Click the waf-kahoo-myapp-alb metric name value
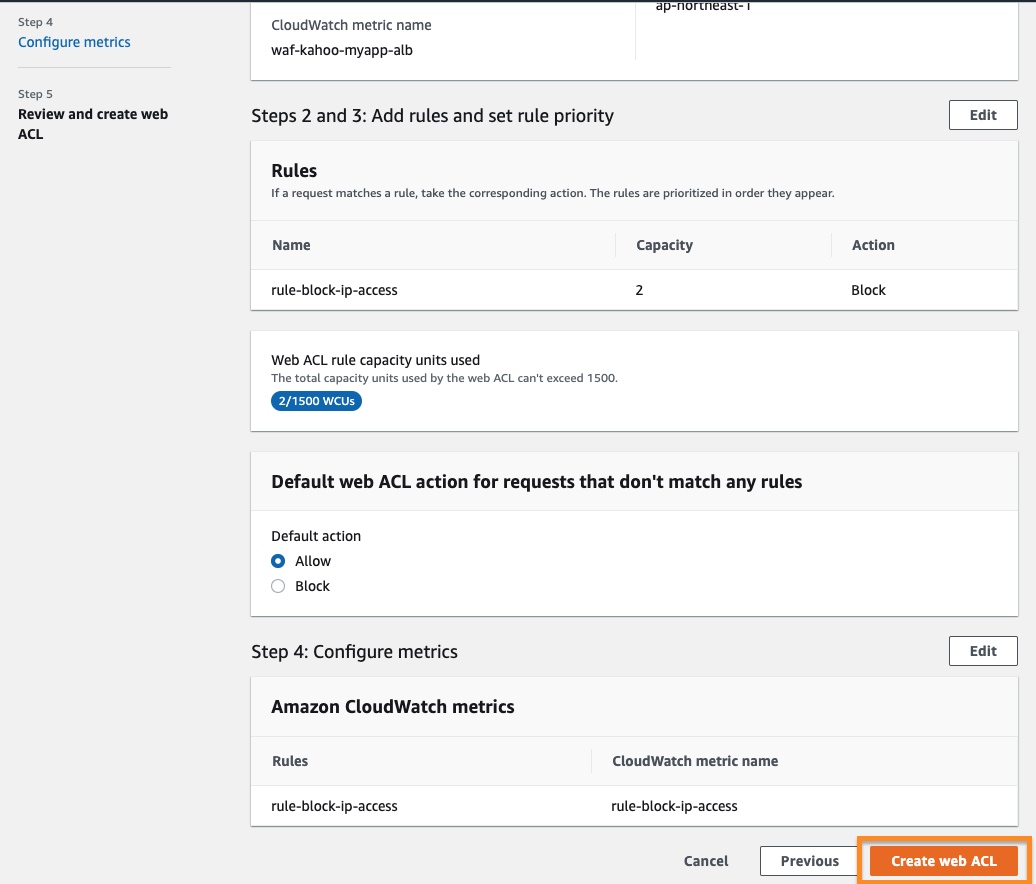 pos(342,50)
